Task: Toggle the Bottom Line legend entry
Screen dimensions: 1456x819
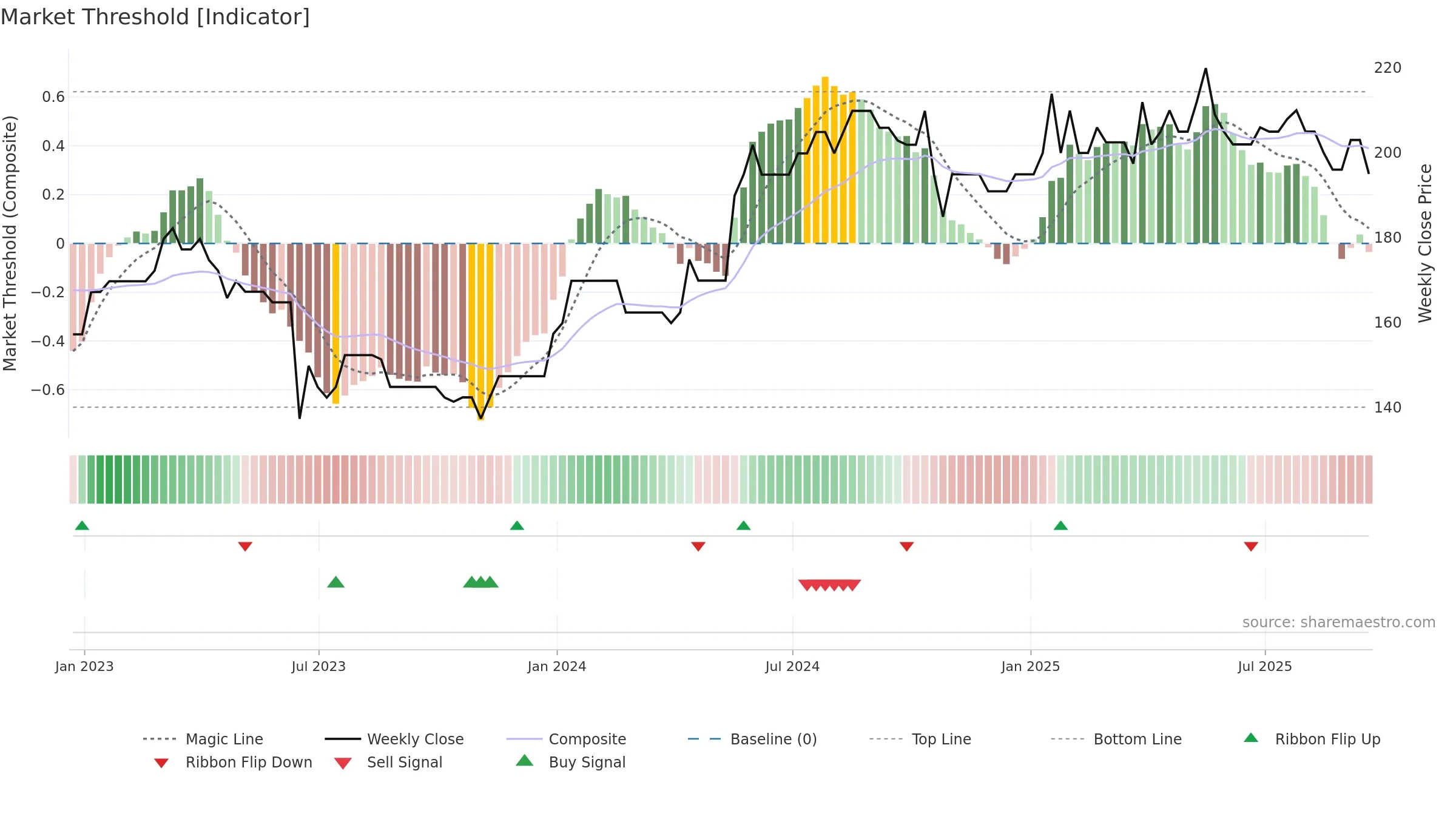Action: [1116, 739]
